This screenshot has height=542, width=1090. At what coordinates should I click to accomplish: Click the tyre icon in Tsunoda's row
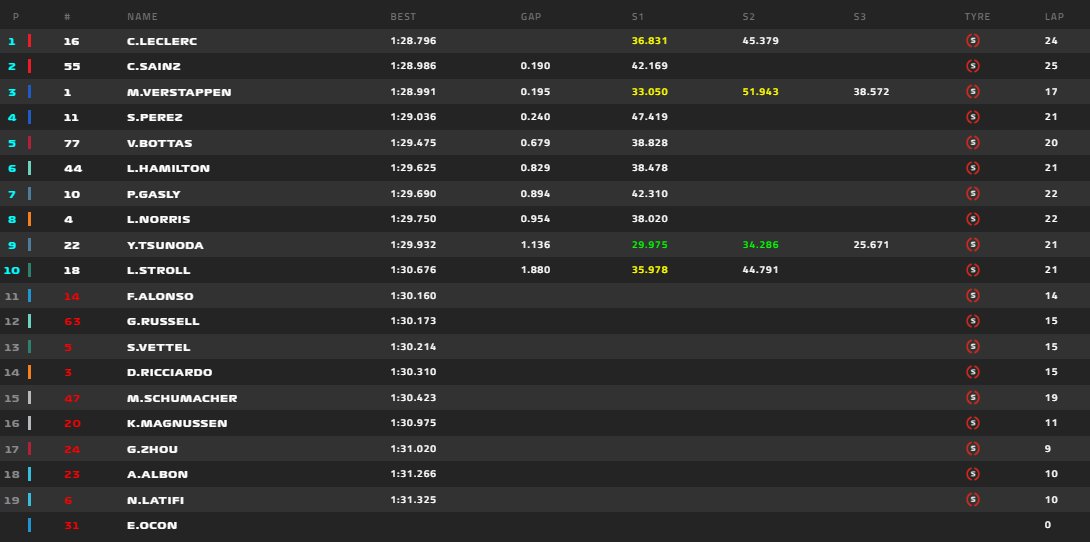pos(972,245)
